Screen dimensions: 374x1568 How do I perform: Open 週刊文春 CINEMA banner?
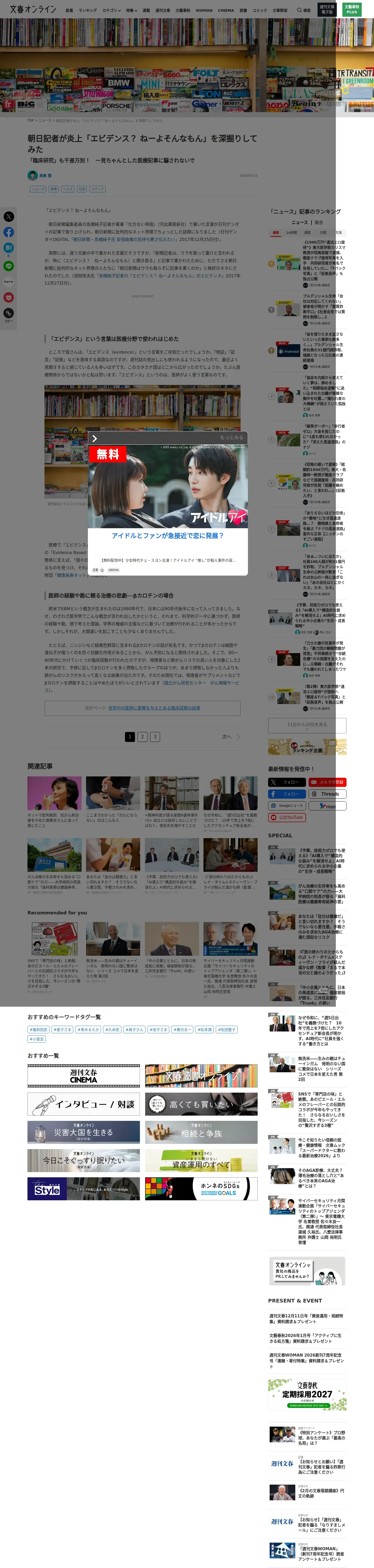coord(83,1076)
